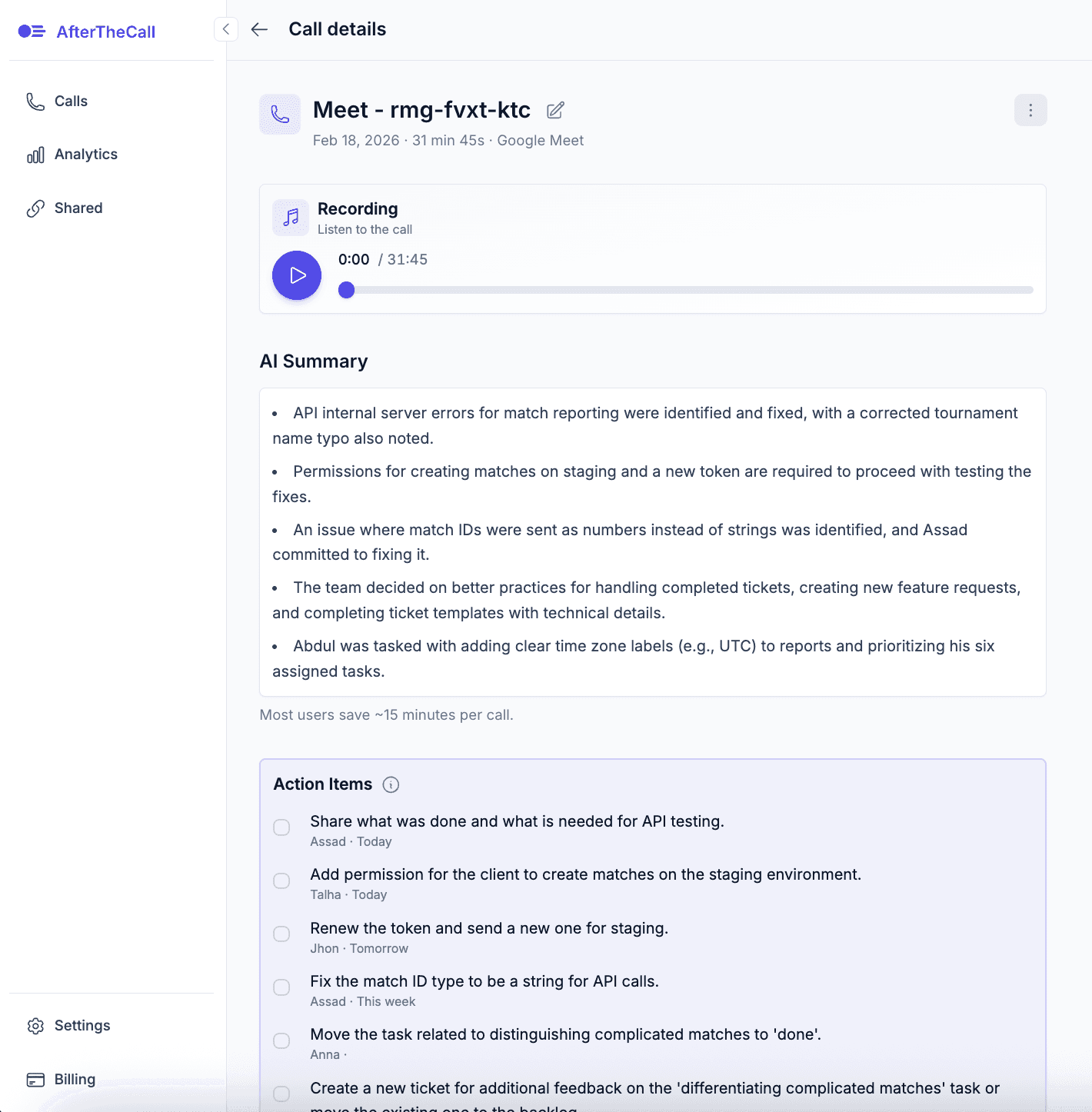1092x1112 pixels.
Task: Click the pencil icon to rename the call
Action: coord(555,111)
